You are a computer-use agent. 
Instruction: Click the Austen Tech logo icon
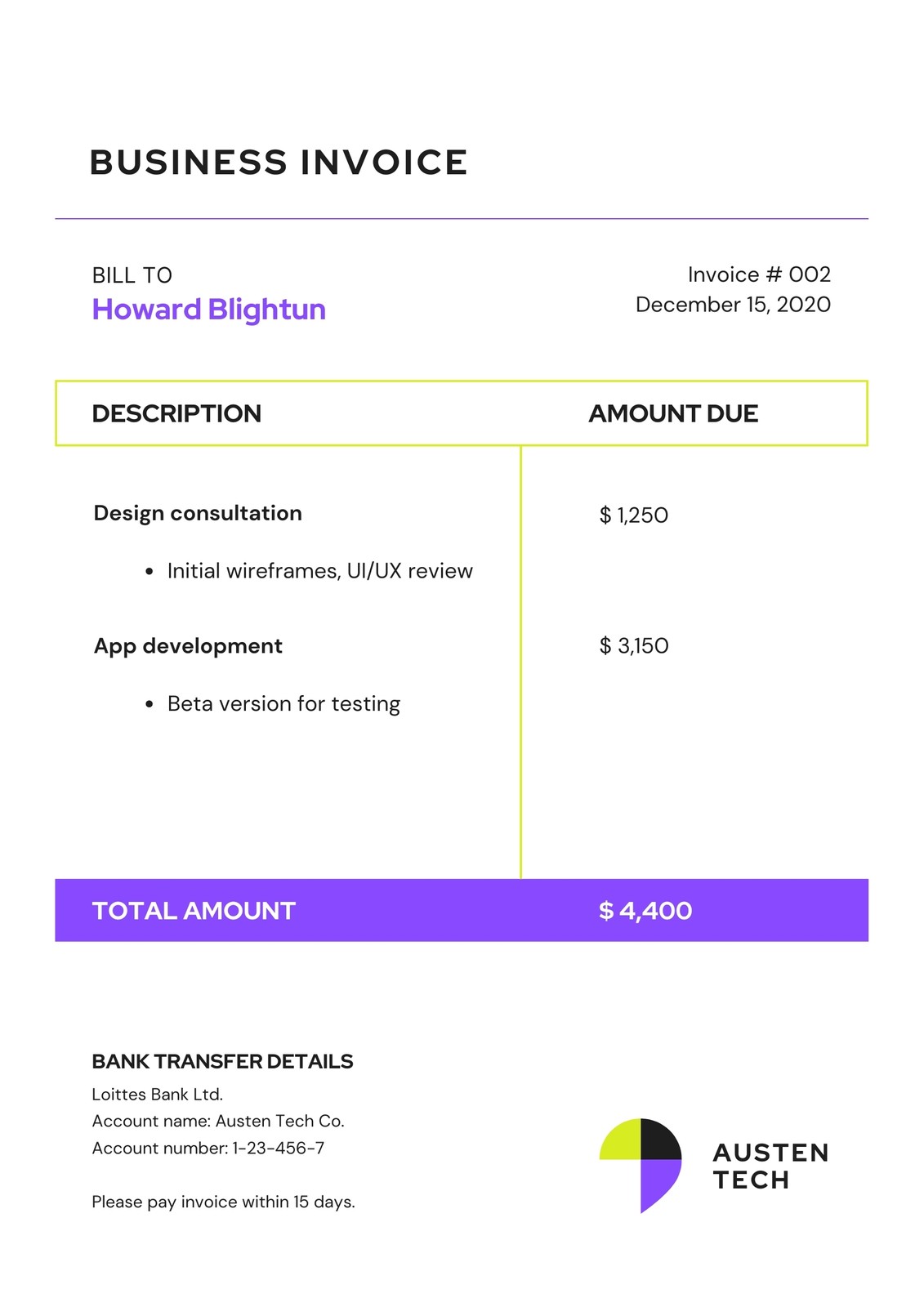tap(641, 1166)
